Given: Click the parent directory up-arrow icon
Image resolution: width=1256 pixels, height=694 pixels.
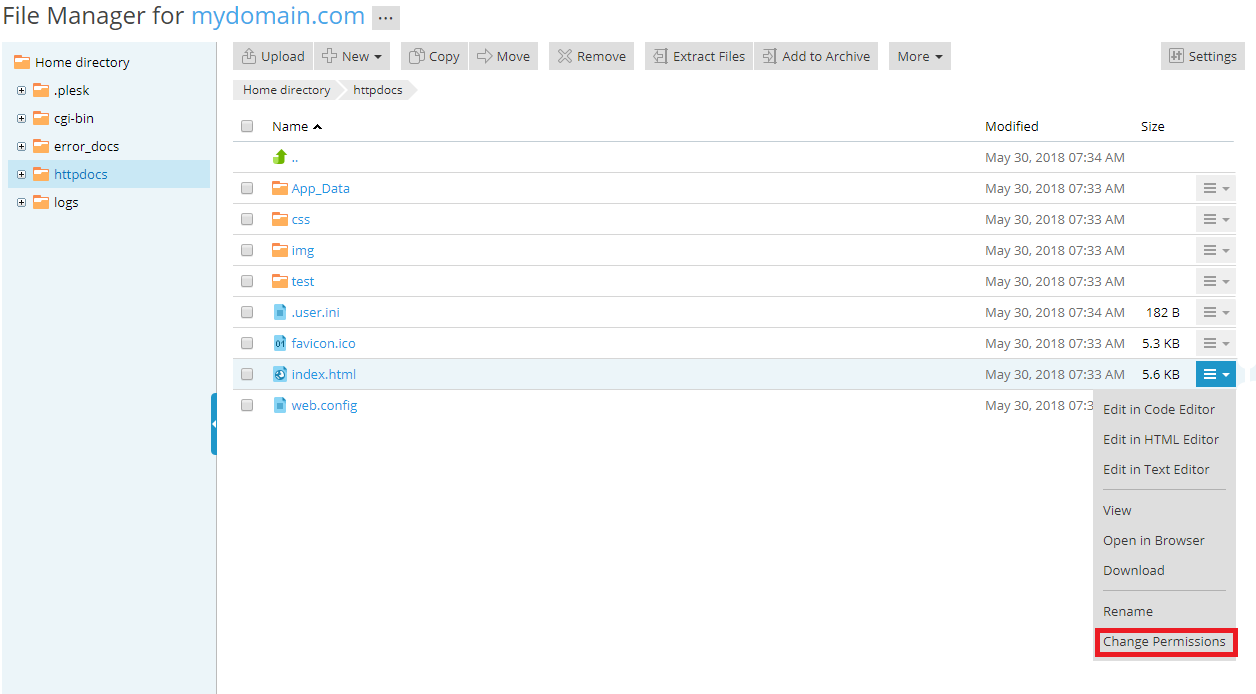Looking at the screenshot, I should [x=281, y=157].
